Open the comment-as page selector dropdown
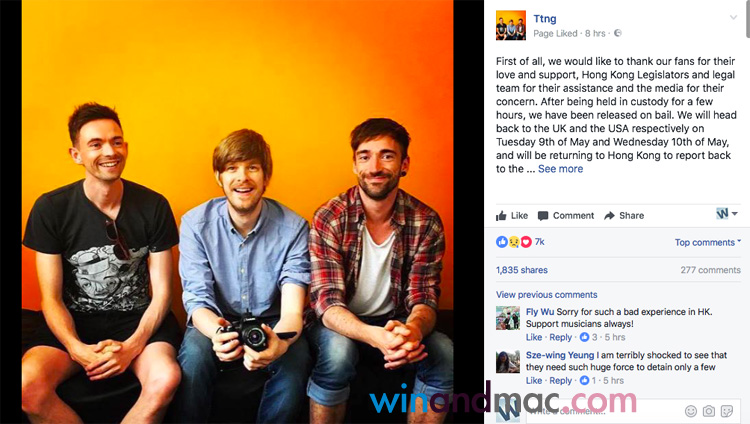This screenshot has width=750, height=424. coord(727,213)
